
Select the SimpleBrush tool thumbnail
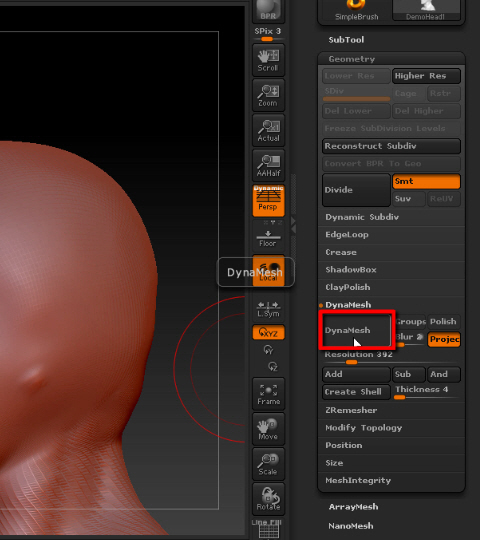tap(356, 10)
